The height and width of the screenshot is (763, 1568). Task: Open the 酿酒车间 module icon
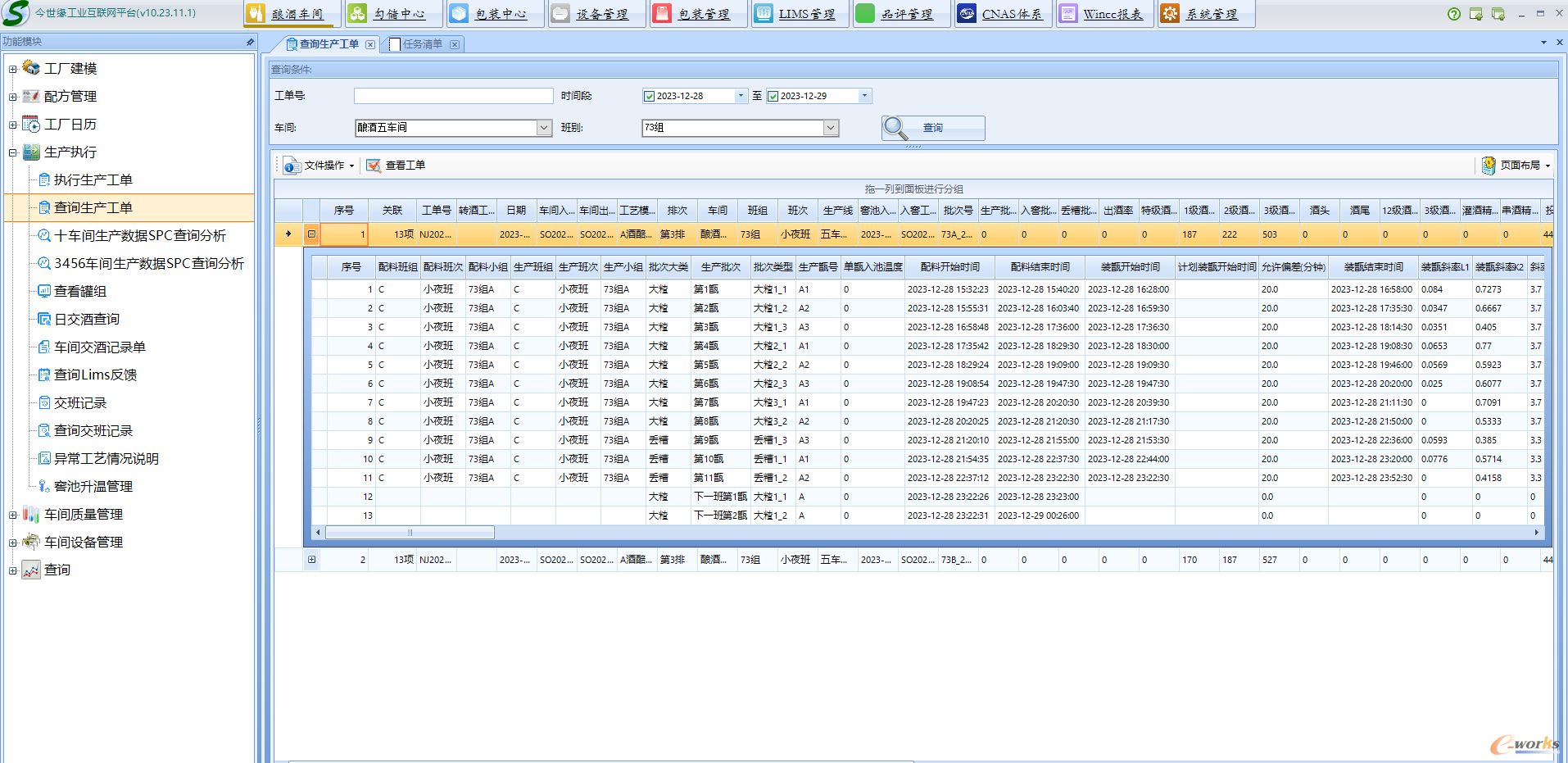[256, 14]
